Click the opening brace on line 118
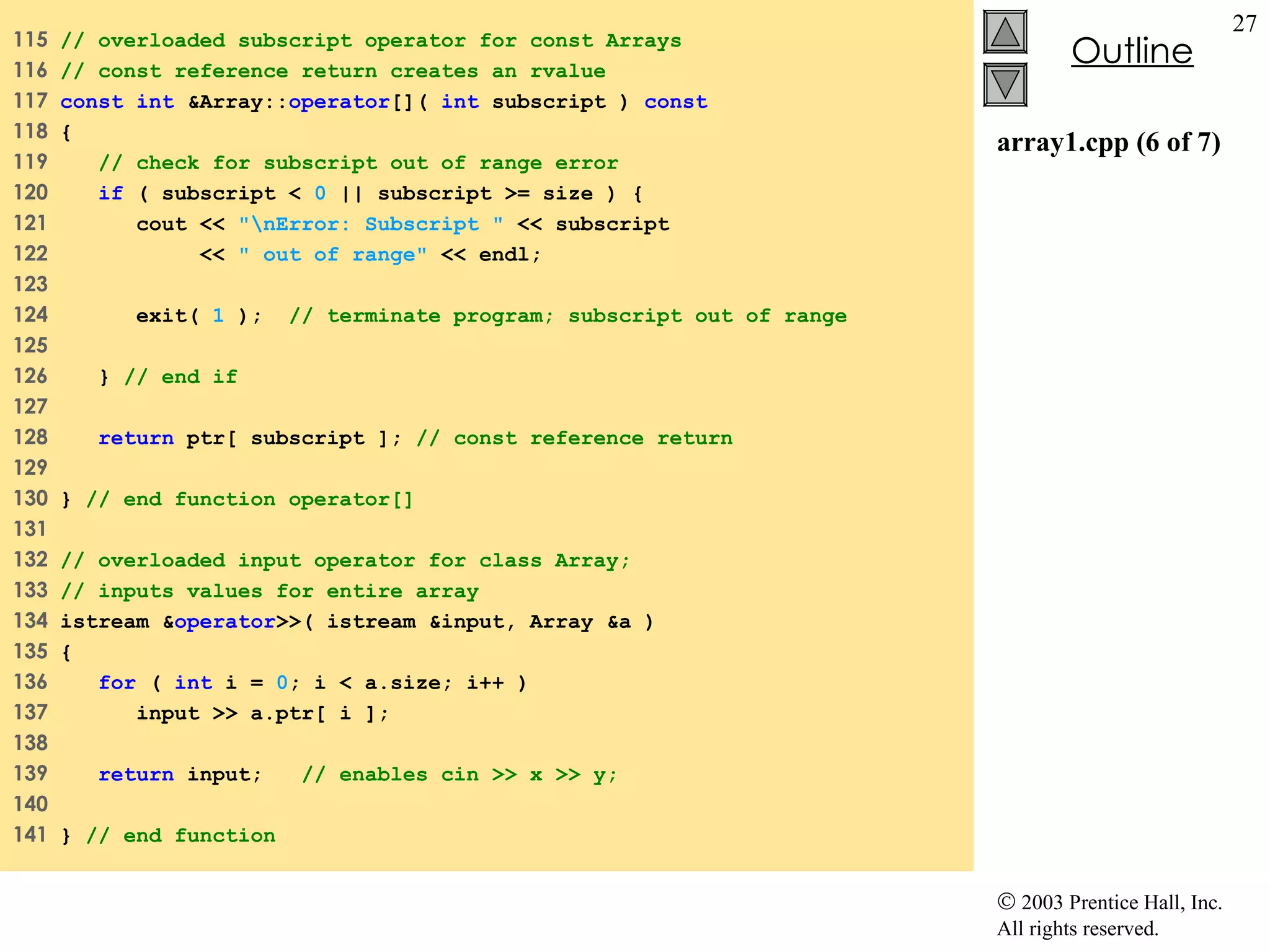The height and width of the screenshot is (952, 1270). [x=66, y=133]
